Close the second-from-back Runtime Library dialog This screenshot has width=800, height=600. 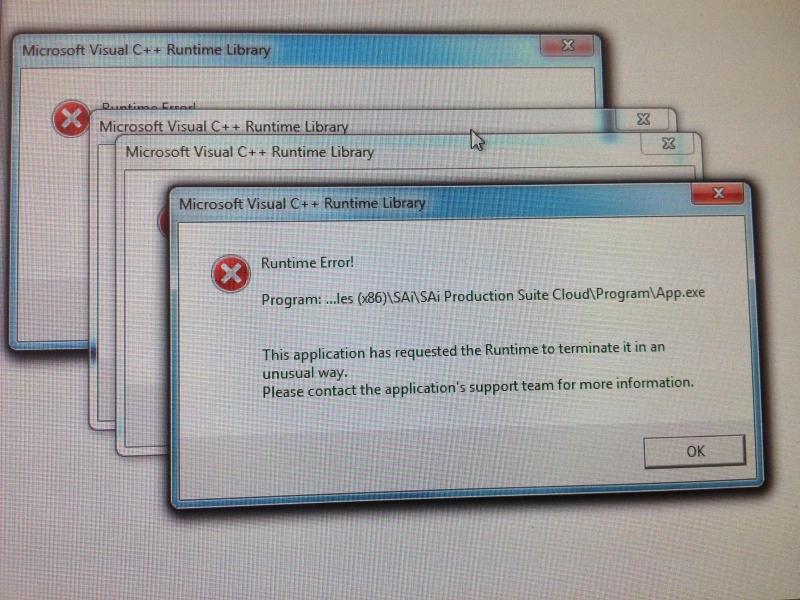click(x=643, y=119)
